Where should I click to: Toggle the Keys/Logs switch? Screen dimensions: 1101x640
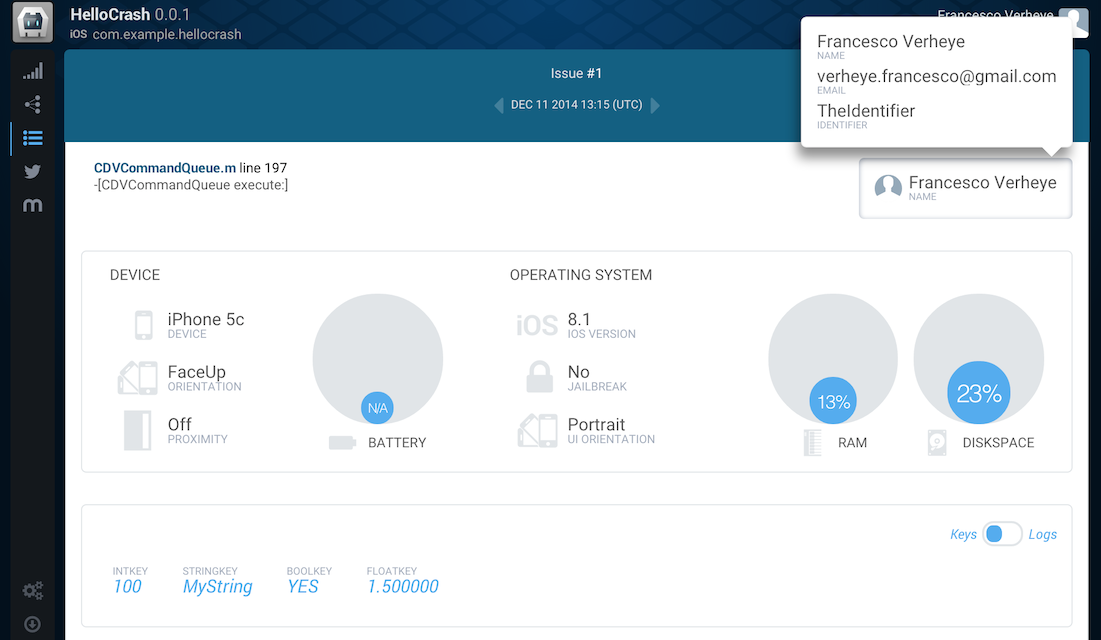(1002, 534)
